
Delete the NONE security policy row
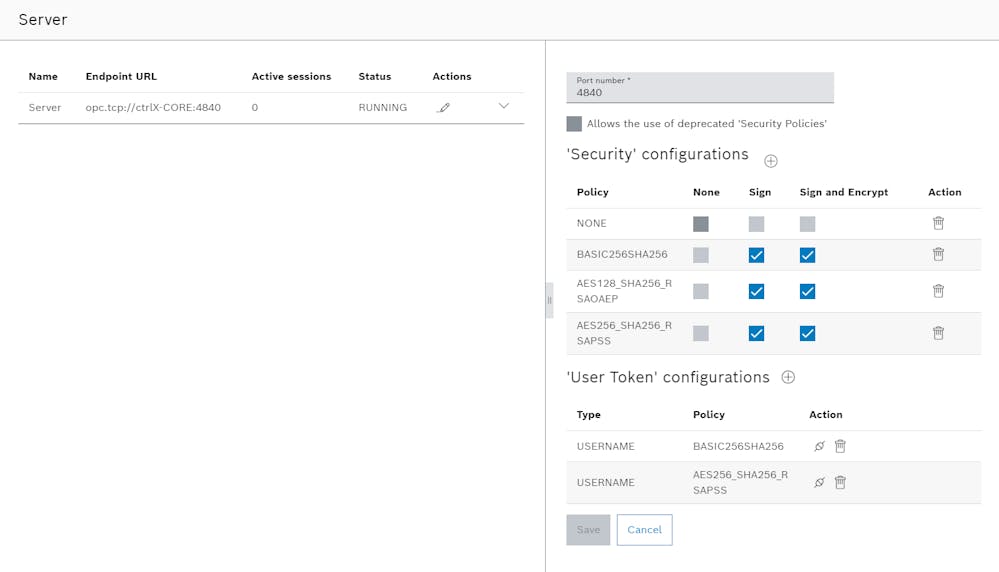click(x=938, y=223)
